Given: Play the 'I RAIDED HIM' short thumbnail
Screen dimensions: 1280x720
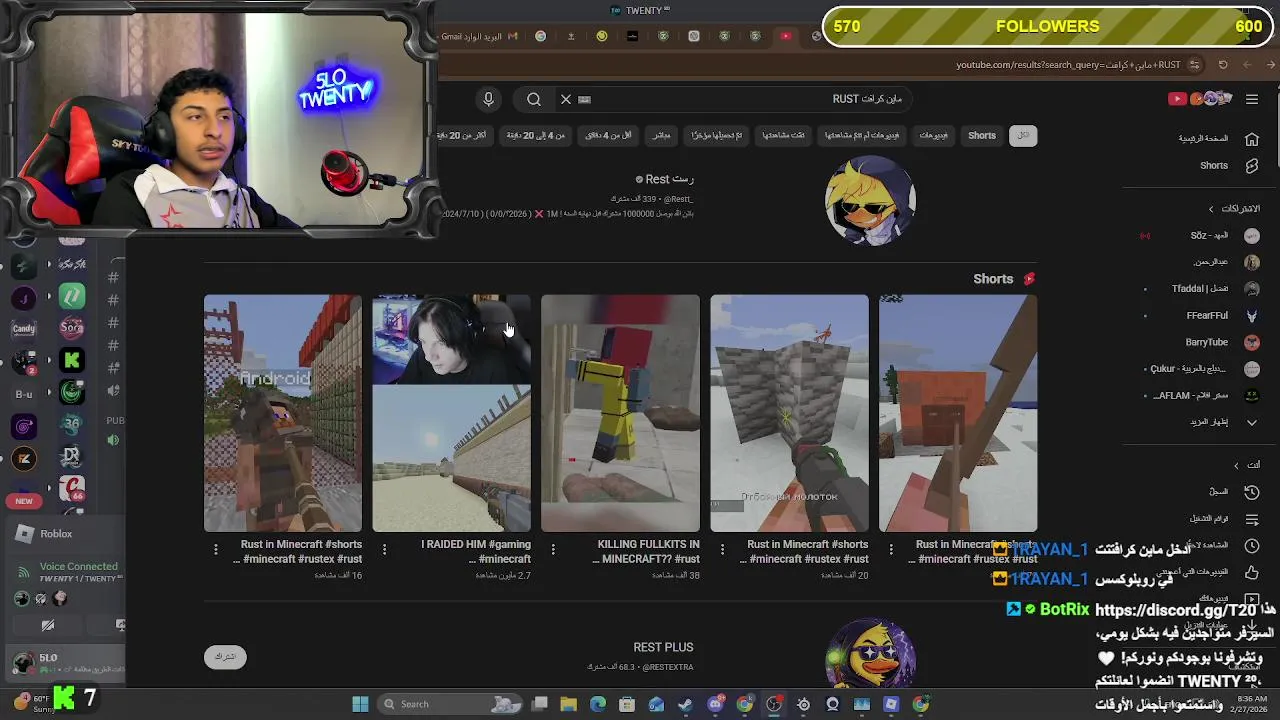Looking at the screenshot, I should click(452, 413).
